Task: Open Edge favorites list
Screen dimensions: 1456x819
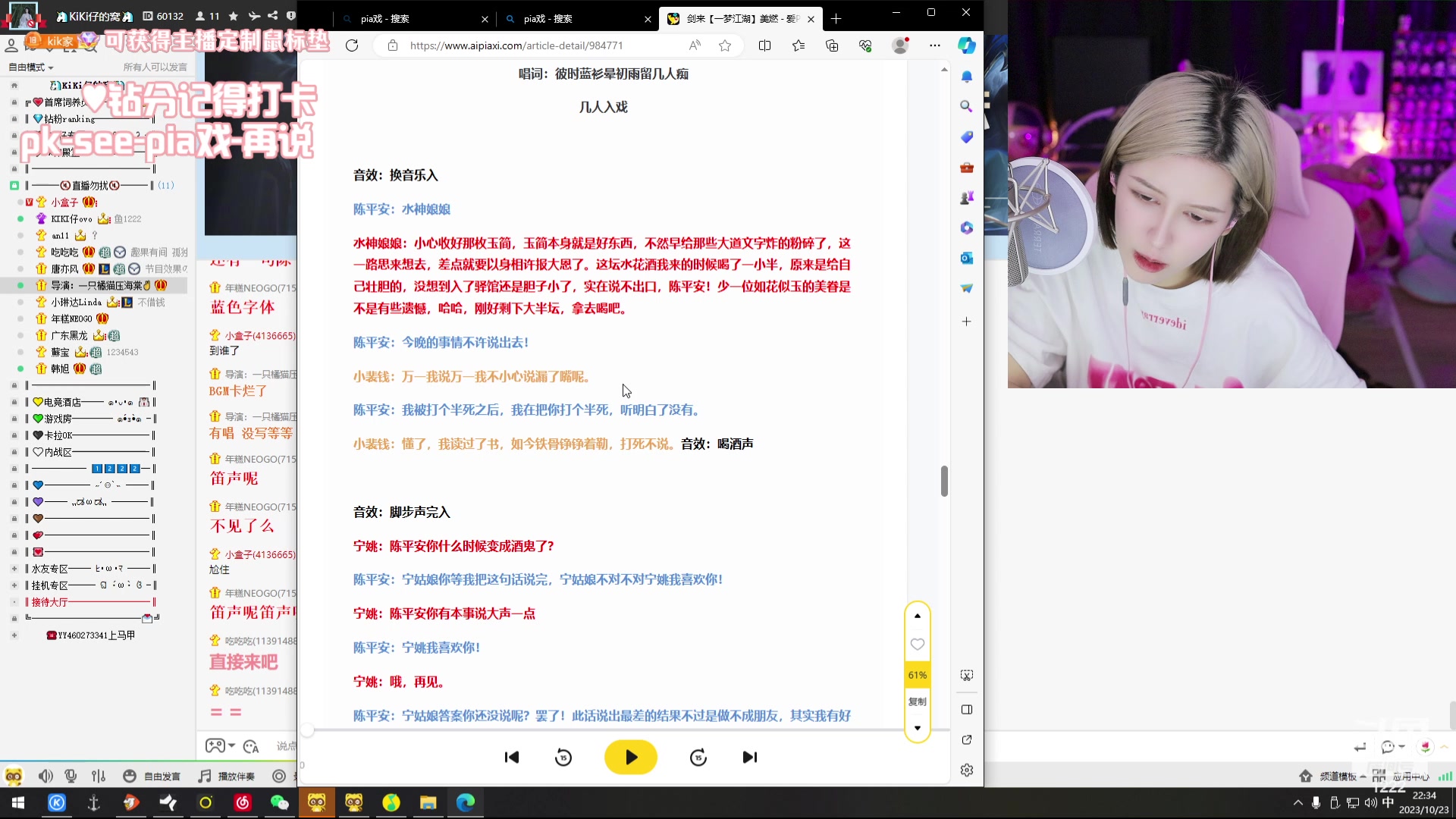Action: [799, 45]
